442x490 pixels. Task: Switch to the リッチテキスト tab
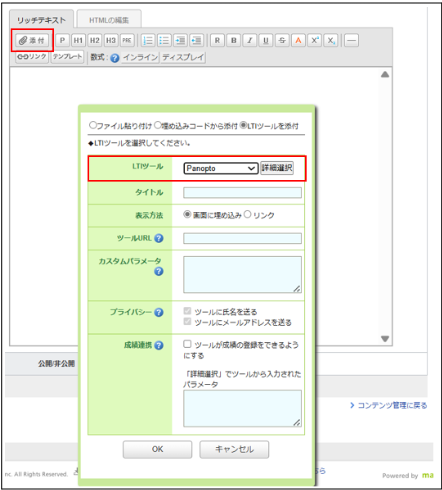[x=42, y=20]
